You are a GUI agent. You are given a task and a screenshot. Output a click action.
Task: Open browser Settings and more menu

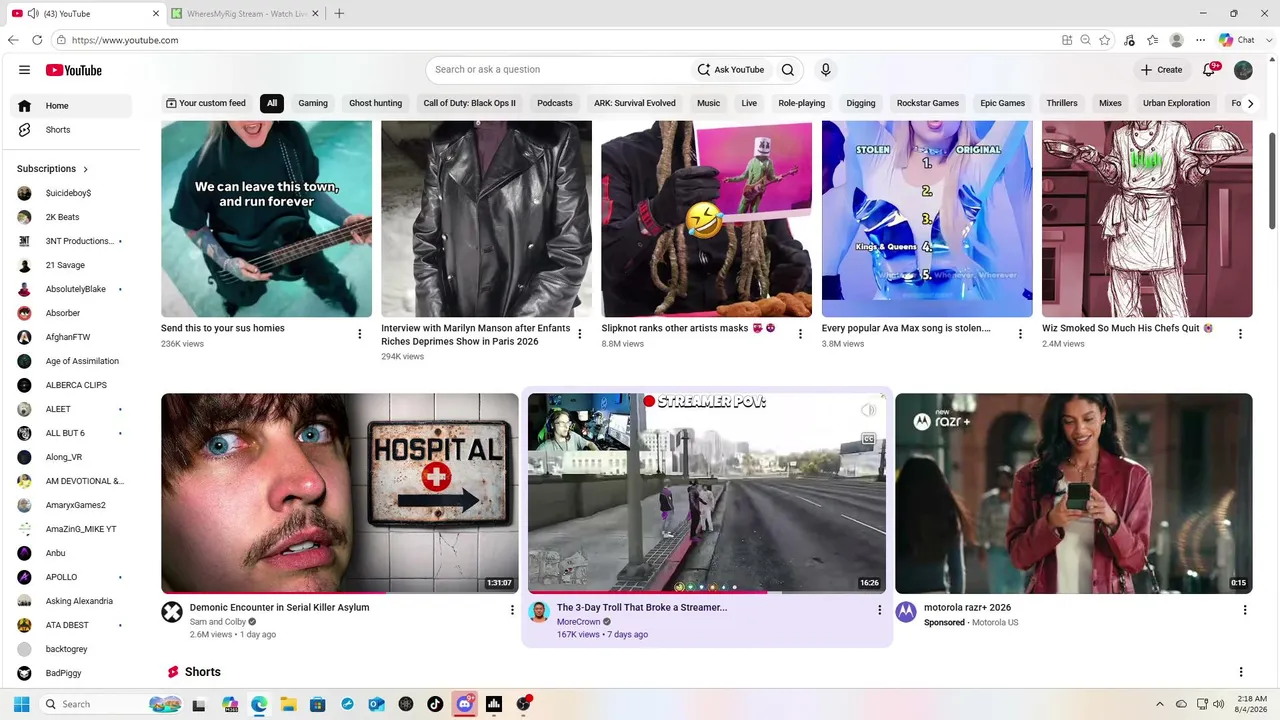[1201, 40]
